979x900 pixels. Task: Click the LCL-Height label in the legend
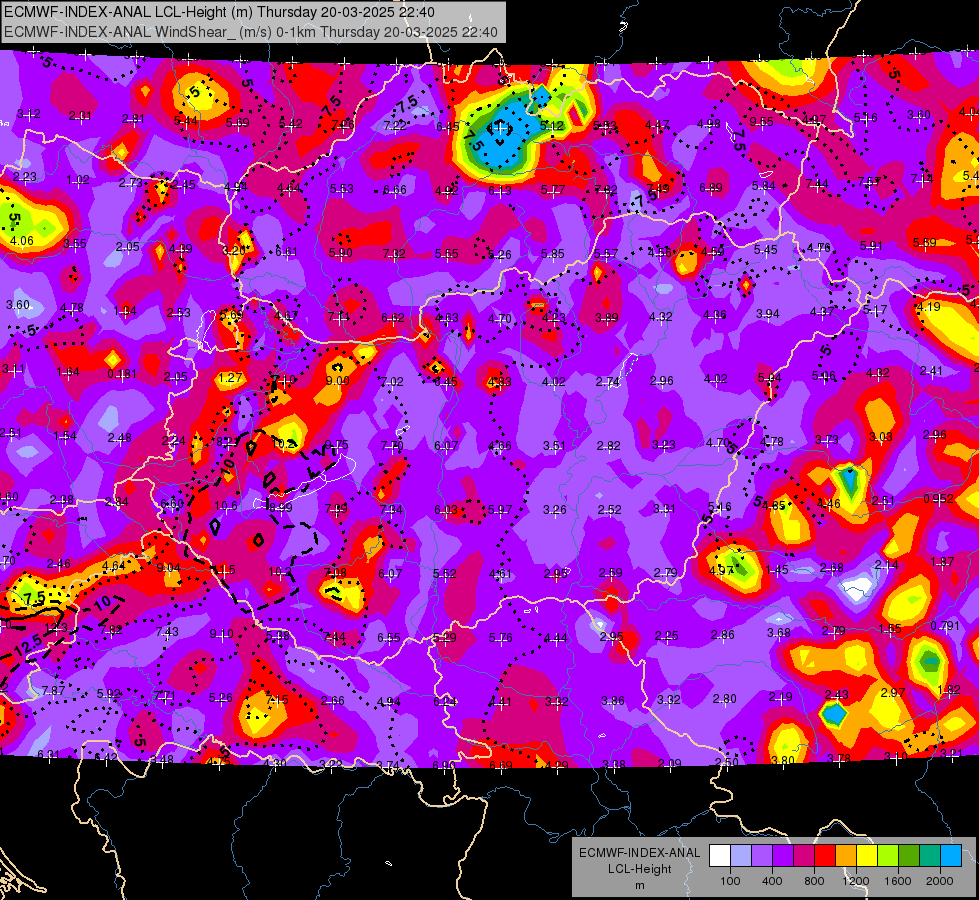(639, 869)
